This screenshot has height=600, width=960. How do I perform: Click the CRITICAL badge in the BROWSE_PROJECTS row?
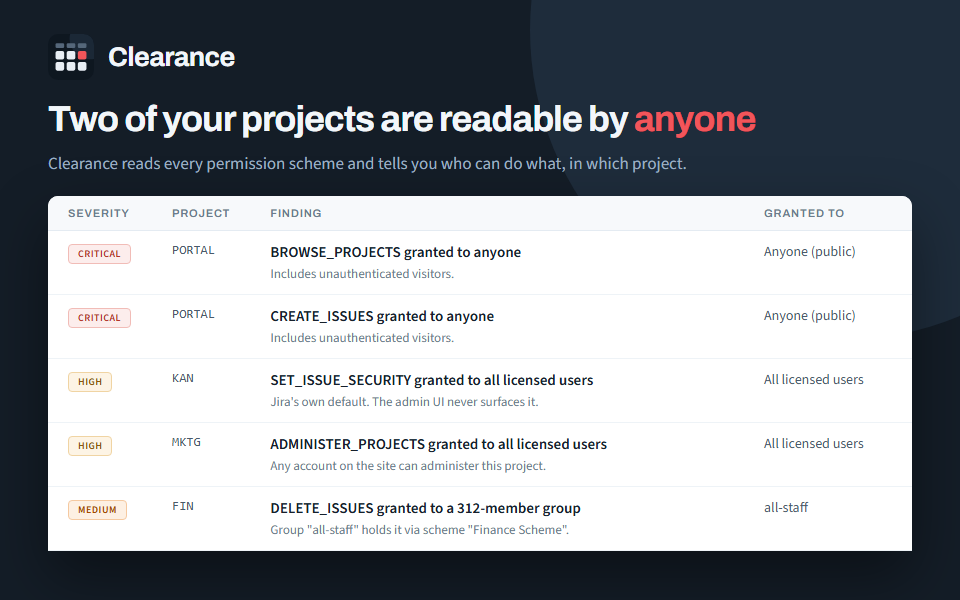99,254
